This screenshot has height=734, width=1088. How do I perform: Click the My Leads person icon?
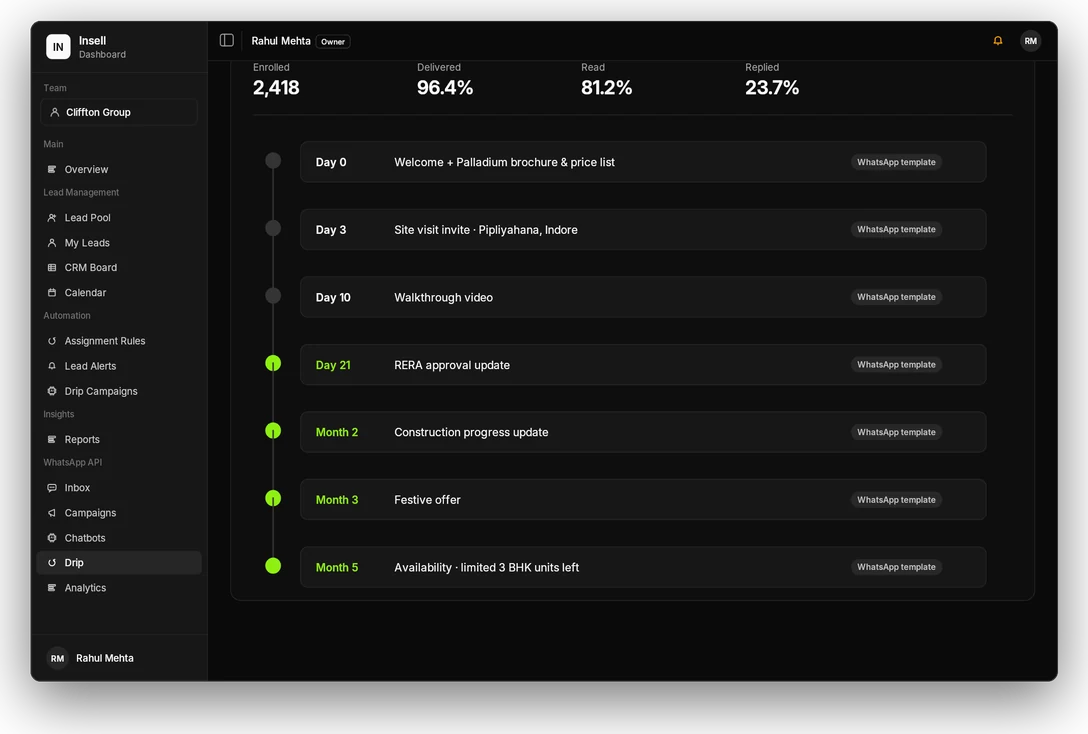point(52,243)
